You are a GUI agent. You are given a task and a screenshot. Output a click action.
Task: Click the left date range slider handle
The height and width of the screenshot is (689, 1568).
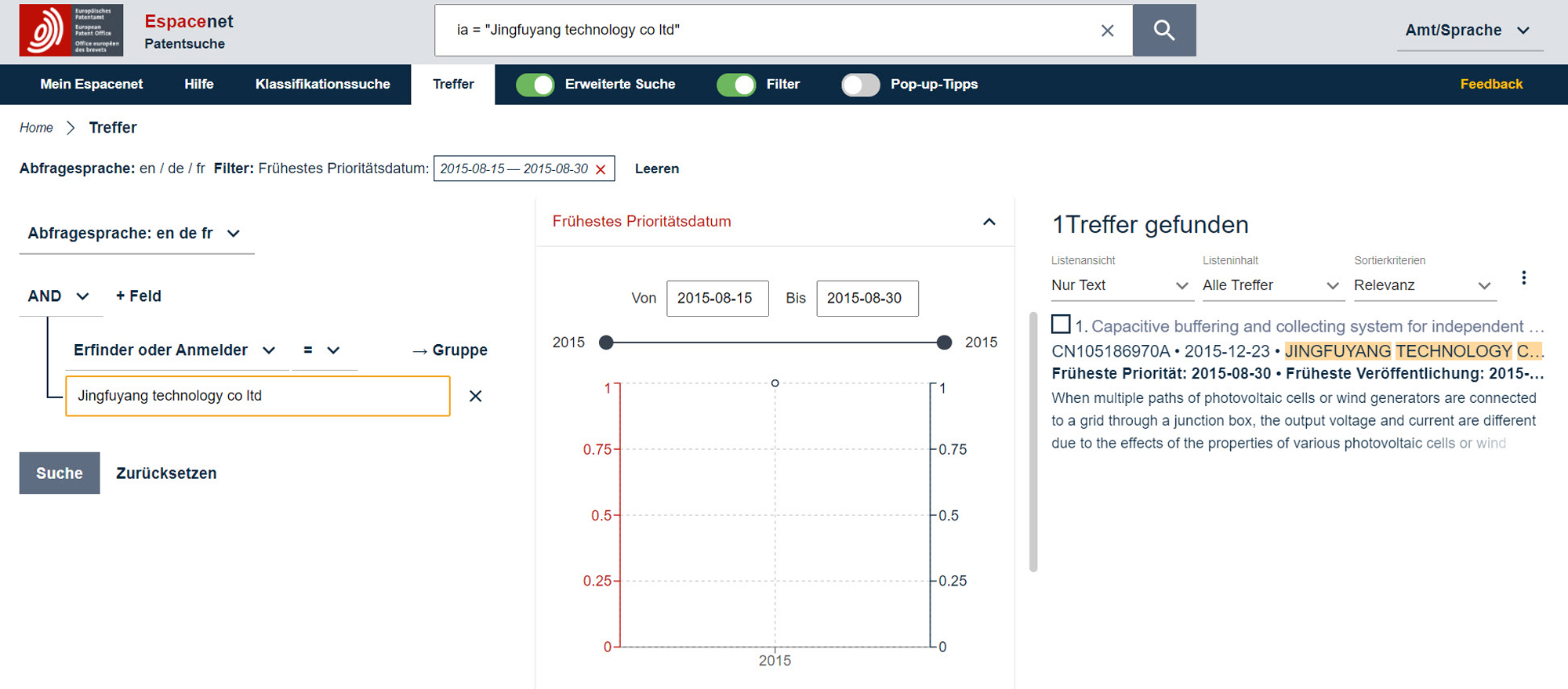point(606,343)
